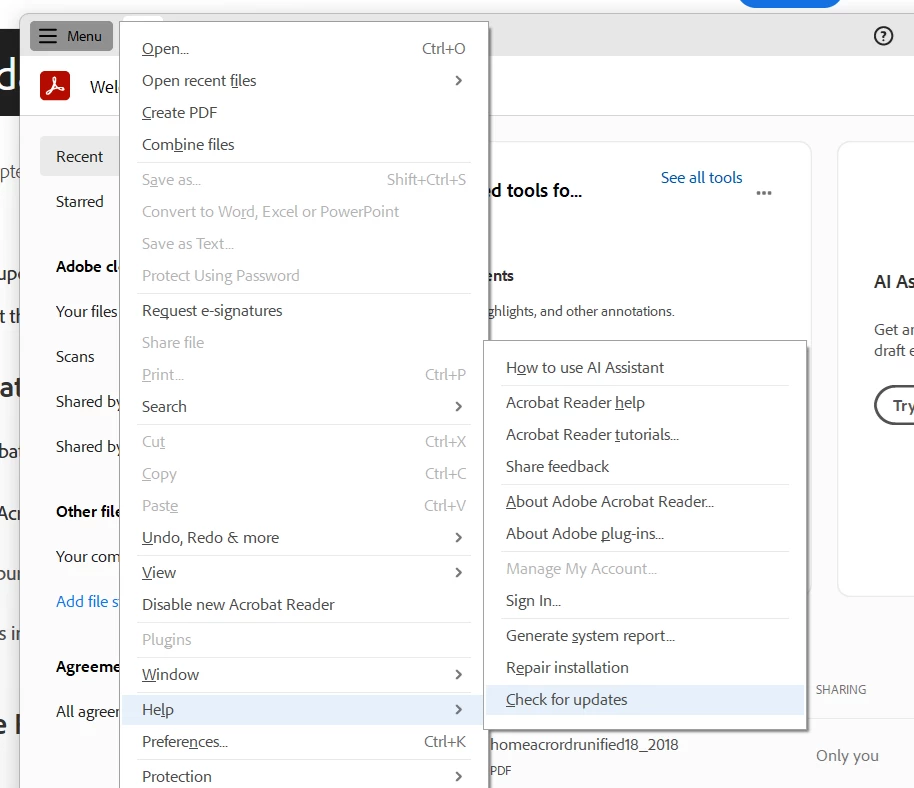Click Check for updates

pyautogui.click(x=645, y=700)
